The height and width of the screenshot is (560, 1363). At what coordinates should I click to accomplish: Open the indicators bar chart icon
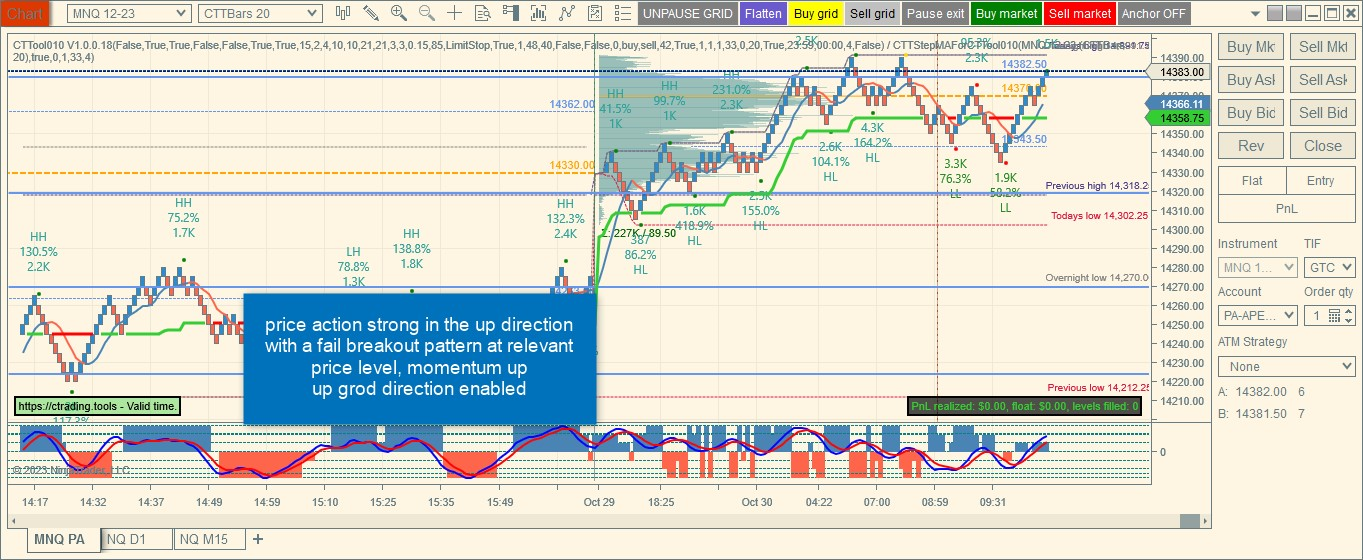tap(539, 13)
